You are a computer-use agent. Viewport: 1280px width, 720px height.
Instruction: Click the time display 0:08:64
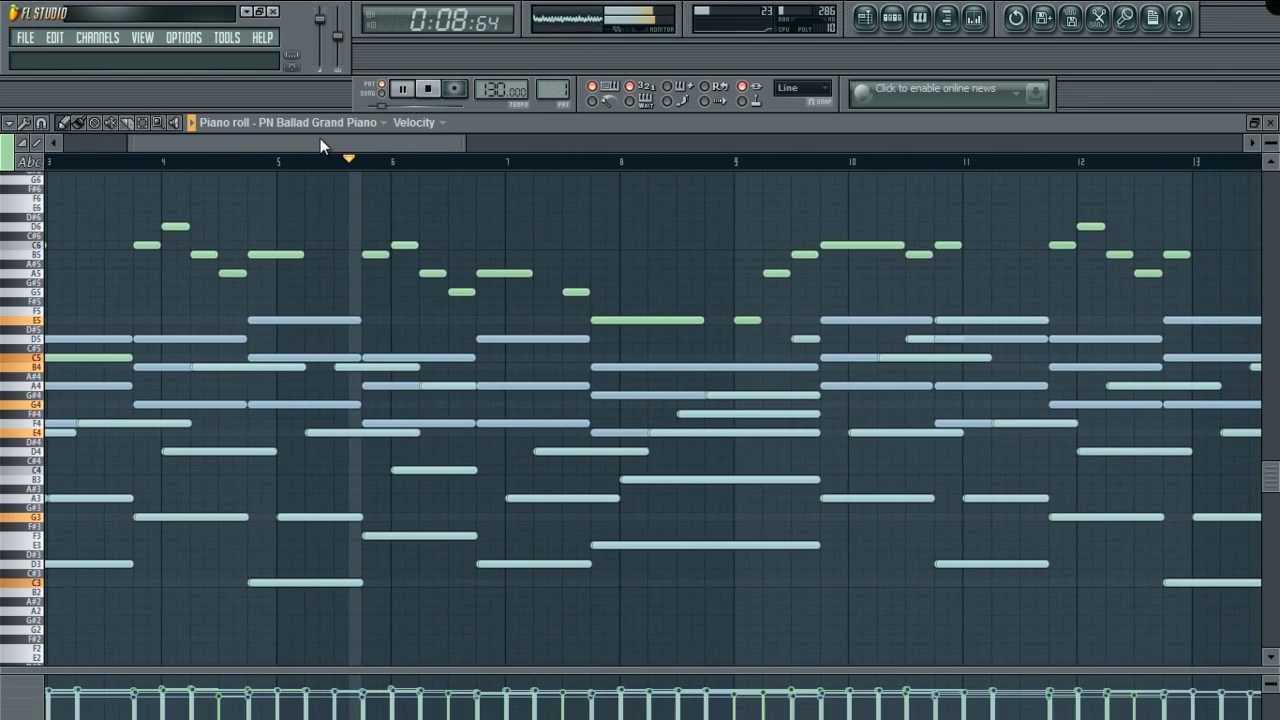(439, 20)
